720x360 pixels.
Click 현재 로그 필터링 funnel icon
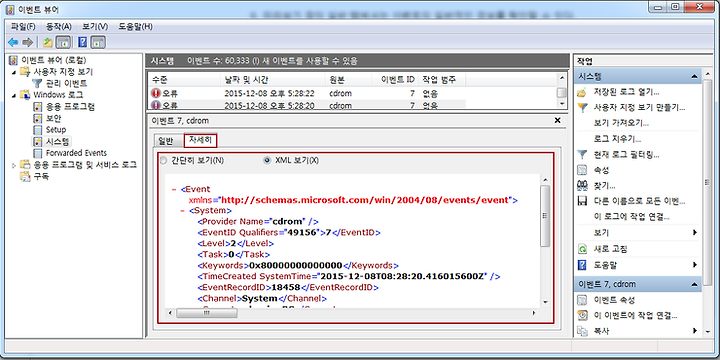[582, 154]
